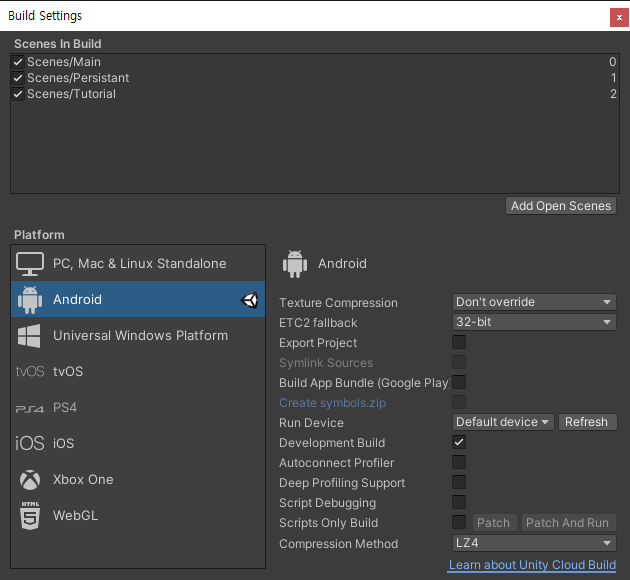
Task: Select the PS4 platform row
Action: point(138,408)
